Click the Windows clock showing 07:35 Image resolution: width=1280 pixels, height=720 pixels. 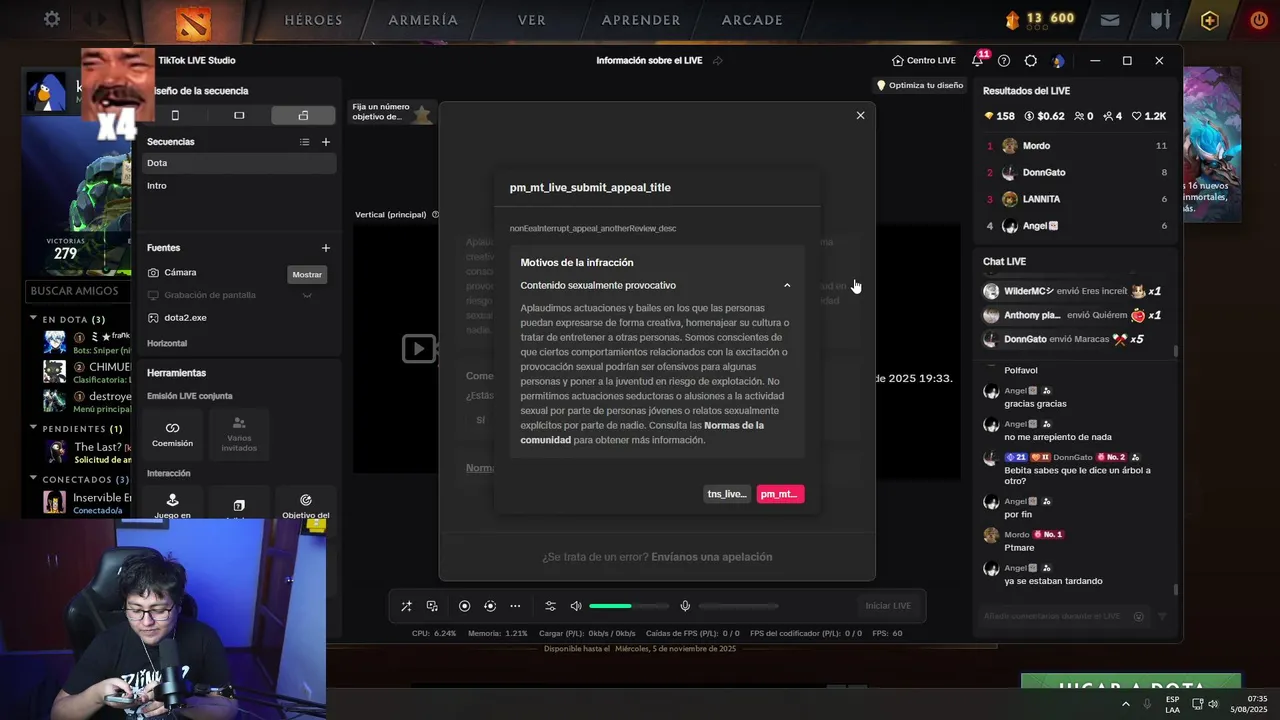1257,699
